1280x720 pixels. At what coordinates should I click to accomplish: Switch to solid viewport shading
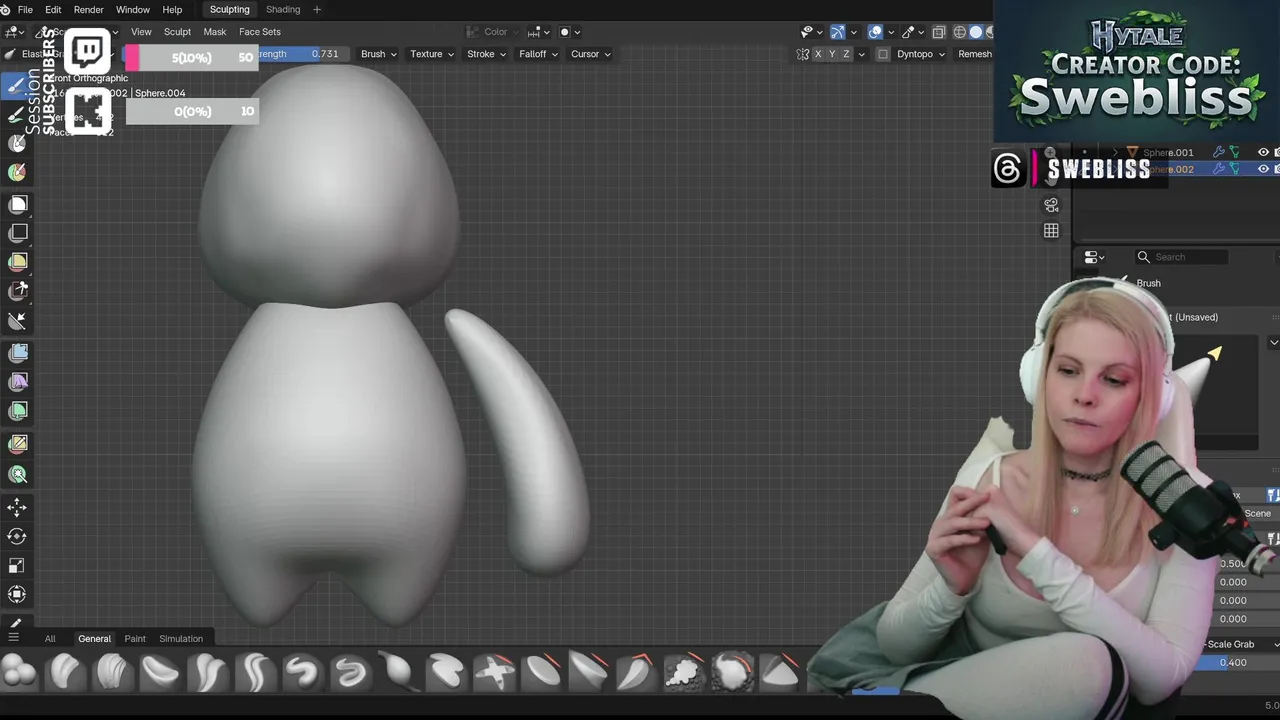coord(976,32)
